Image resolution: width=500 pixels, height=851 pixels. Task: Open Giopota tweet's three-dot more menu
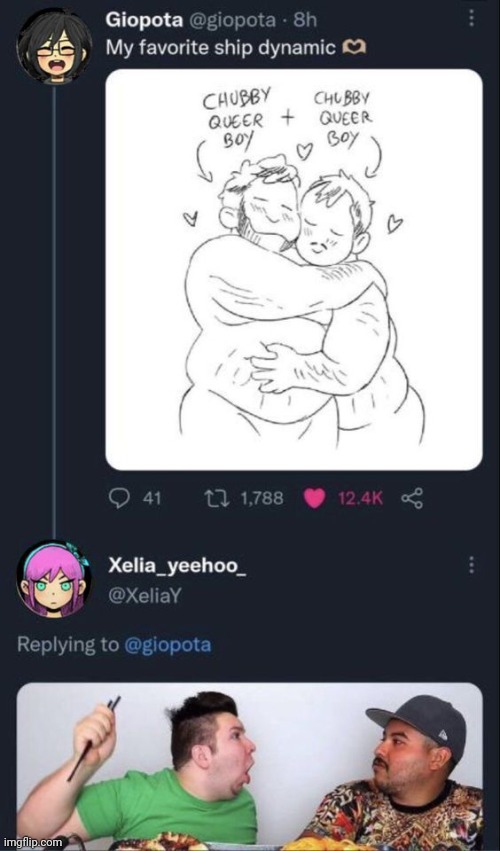tap(471, 18)
